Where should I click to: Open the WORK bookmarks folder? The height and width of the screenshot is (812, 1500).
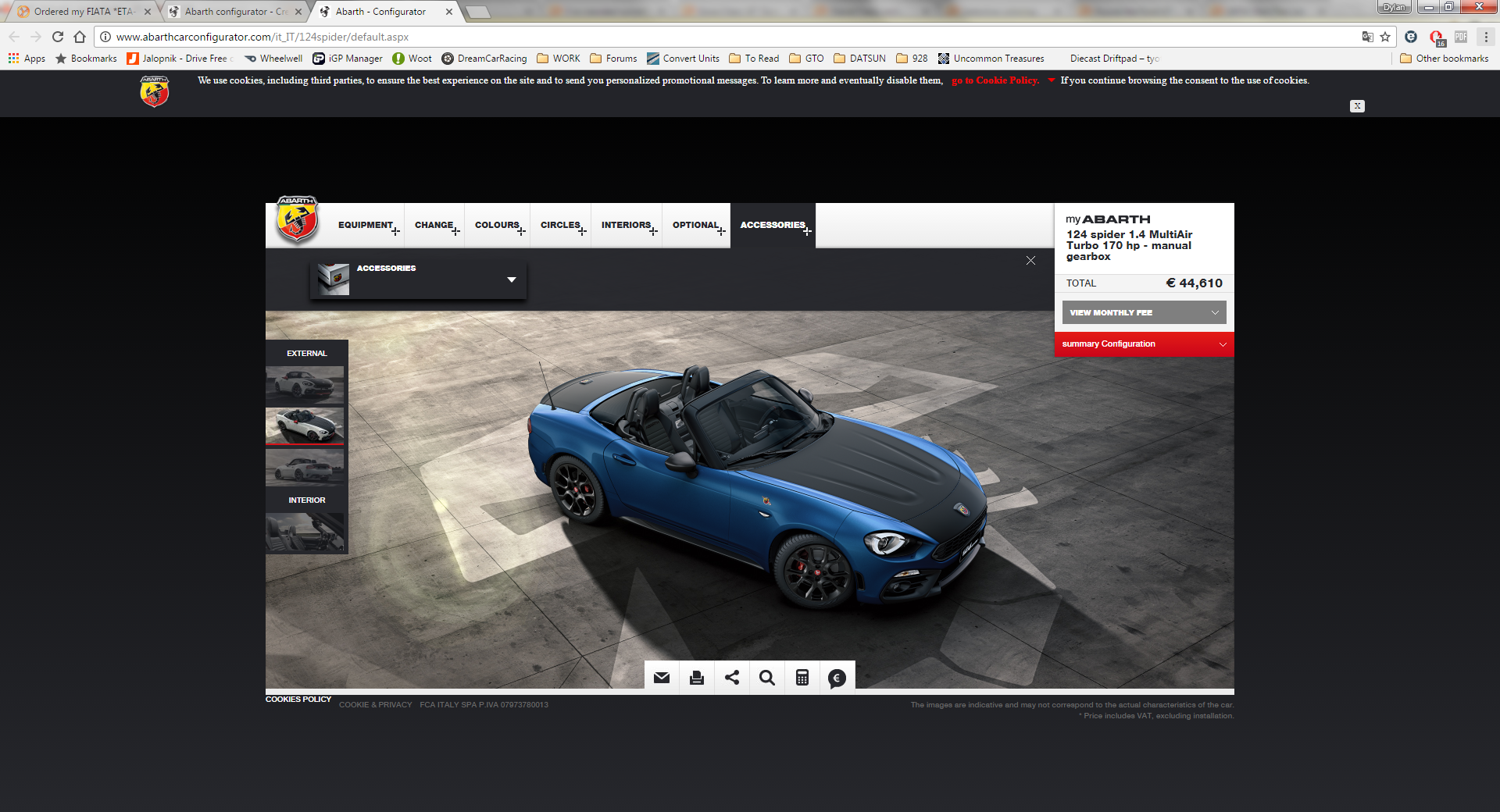559,59
